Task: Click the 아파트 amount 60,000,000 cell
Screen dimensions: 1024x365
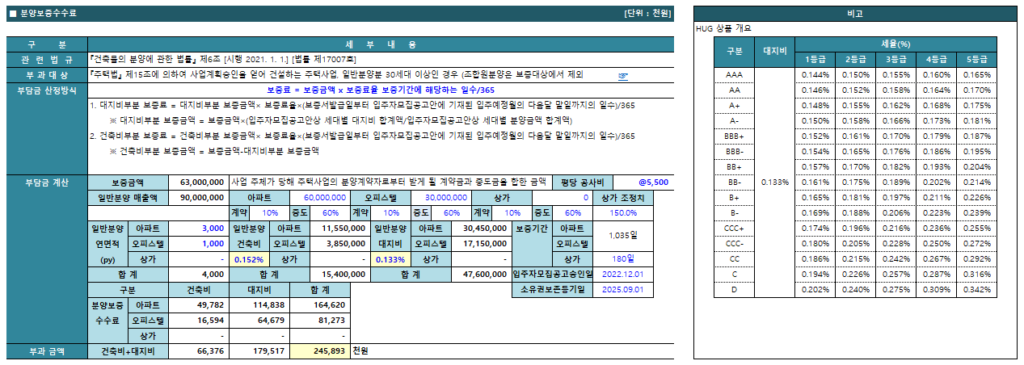Action: pyautogui.click(x=320, y=197)
